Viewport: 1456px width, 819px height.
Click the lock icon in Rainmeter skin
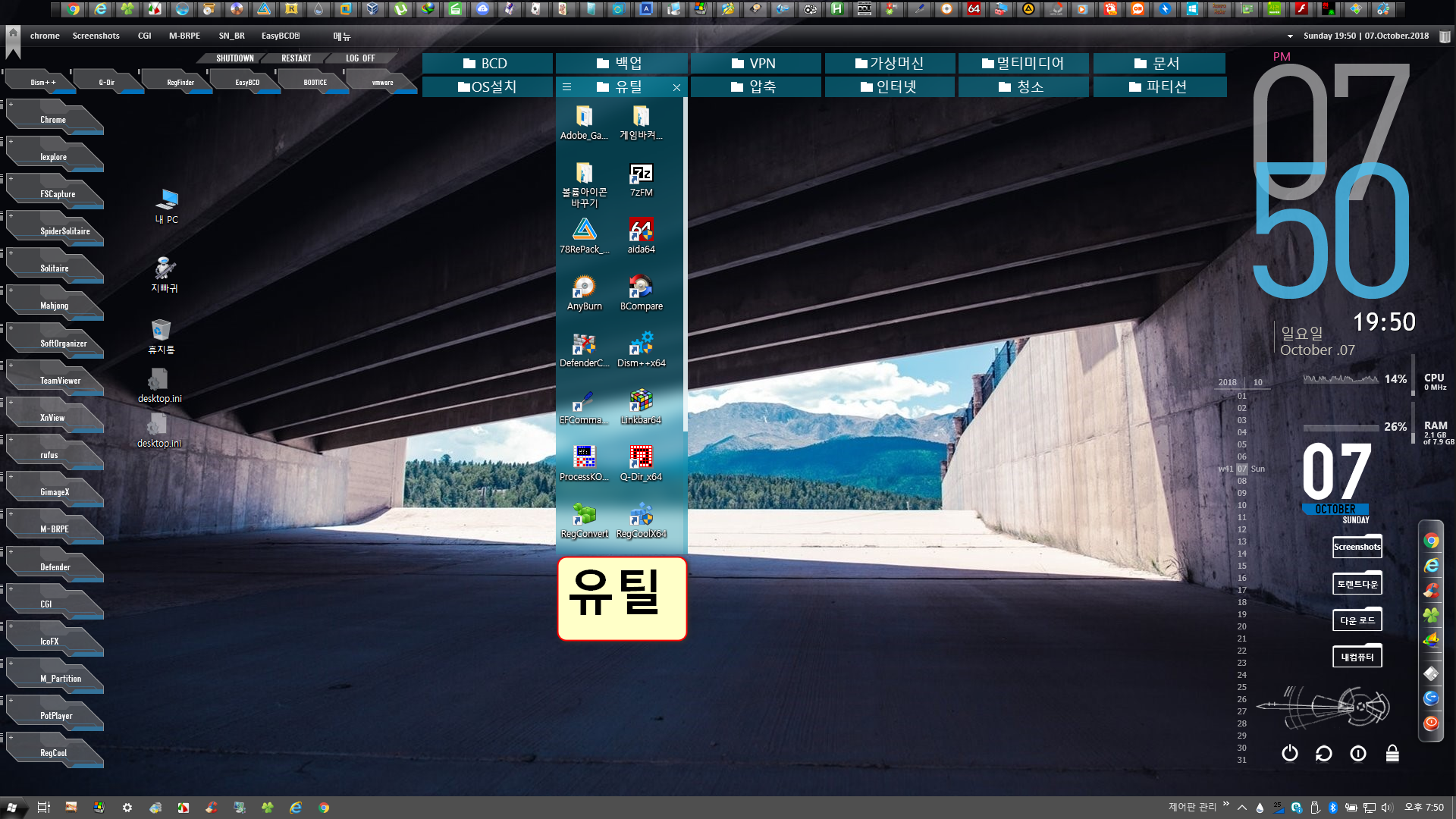tap(1392, 753)
